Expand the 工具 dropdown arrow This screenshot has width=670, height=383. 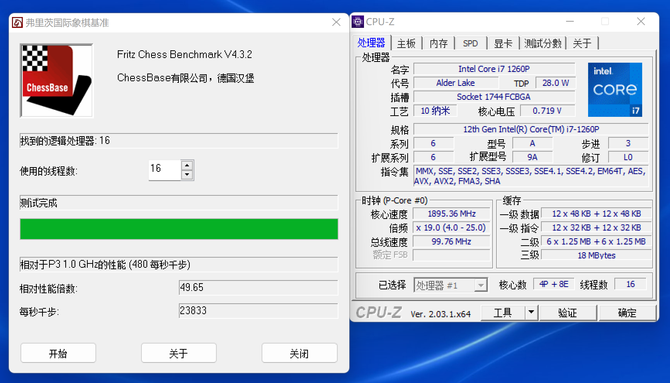tap(531, 313)
